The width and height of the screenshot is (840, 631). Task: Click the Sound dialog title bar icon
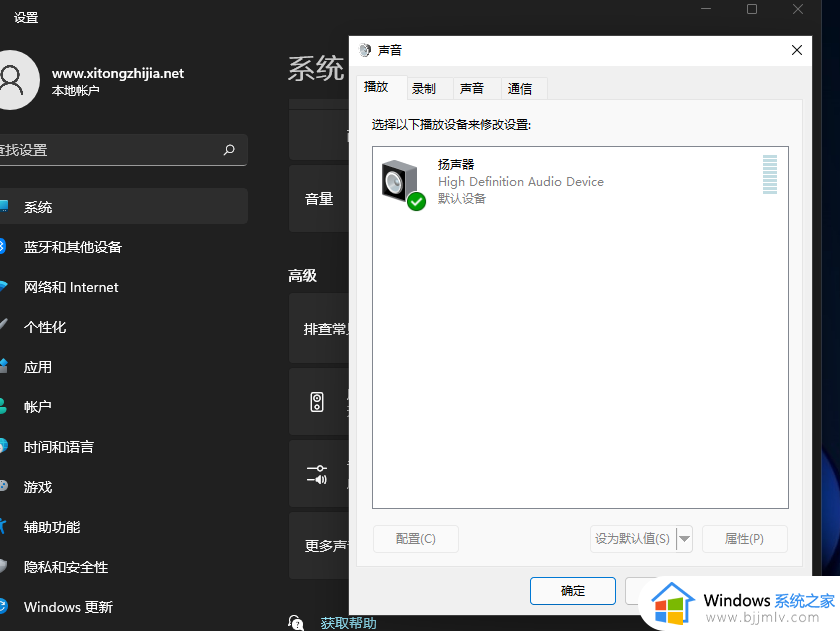365,50
